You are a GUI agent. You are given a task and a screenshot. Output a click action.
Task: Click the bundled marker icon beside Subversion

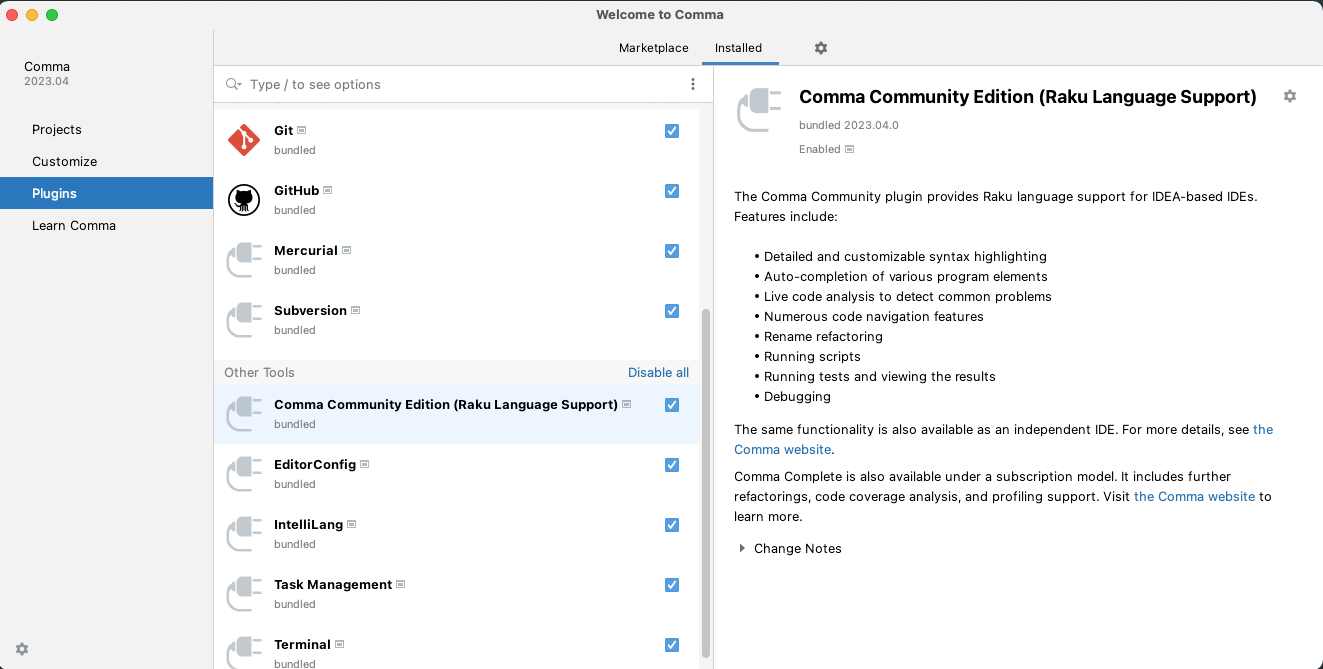coord(356,310)
